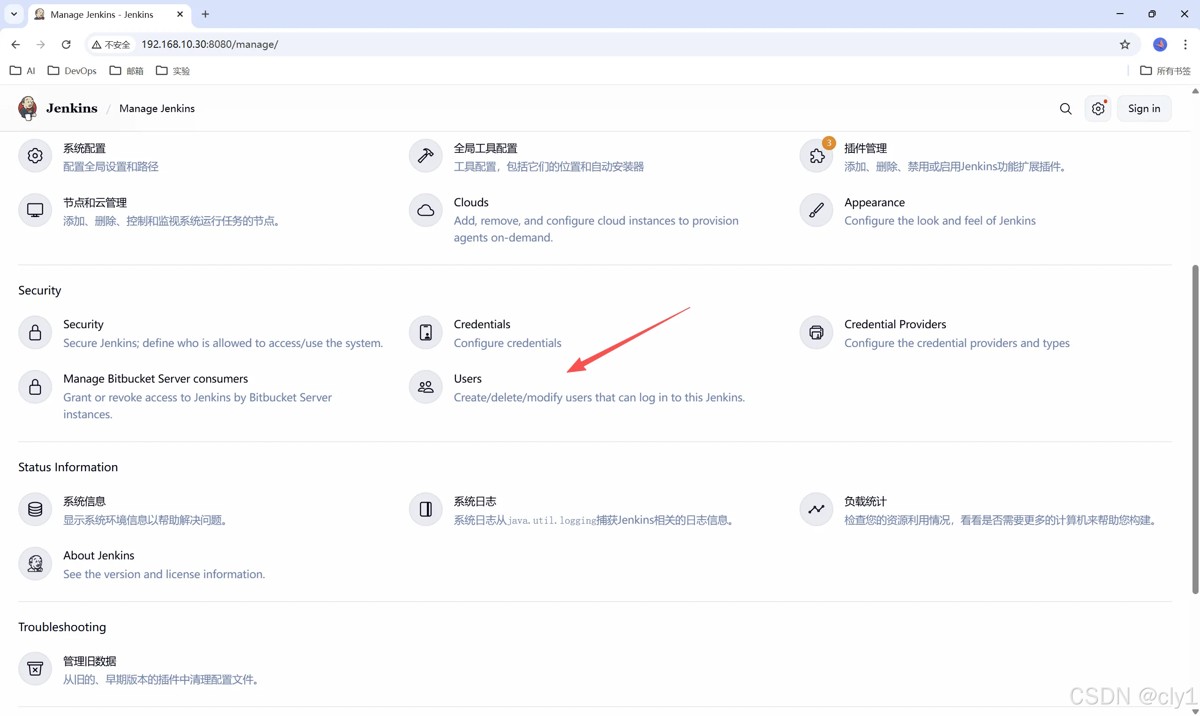Click the 不安全 site security indicator
The image size is (1200, 716).
tap(111, 44)
